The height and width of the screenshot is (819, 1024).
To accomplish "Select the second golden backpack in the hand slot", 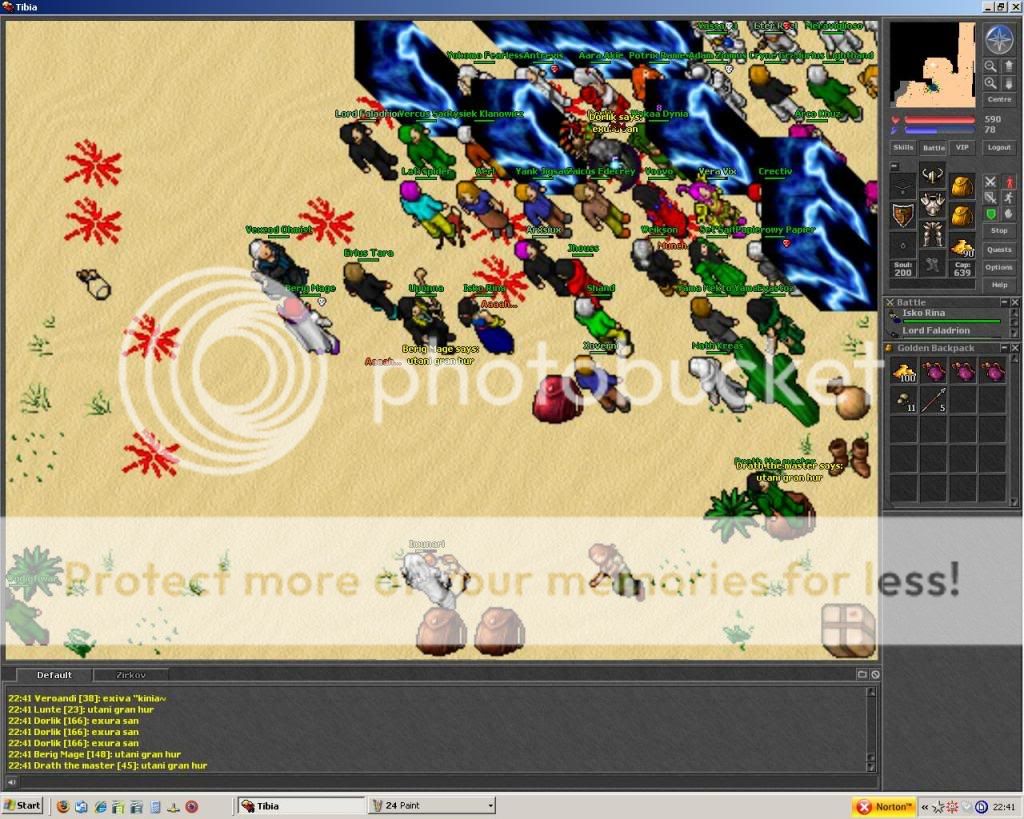I will [x=963, y=216].
